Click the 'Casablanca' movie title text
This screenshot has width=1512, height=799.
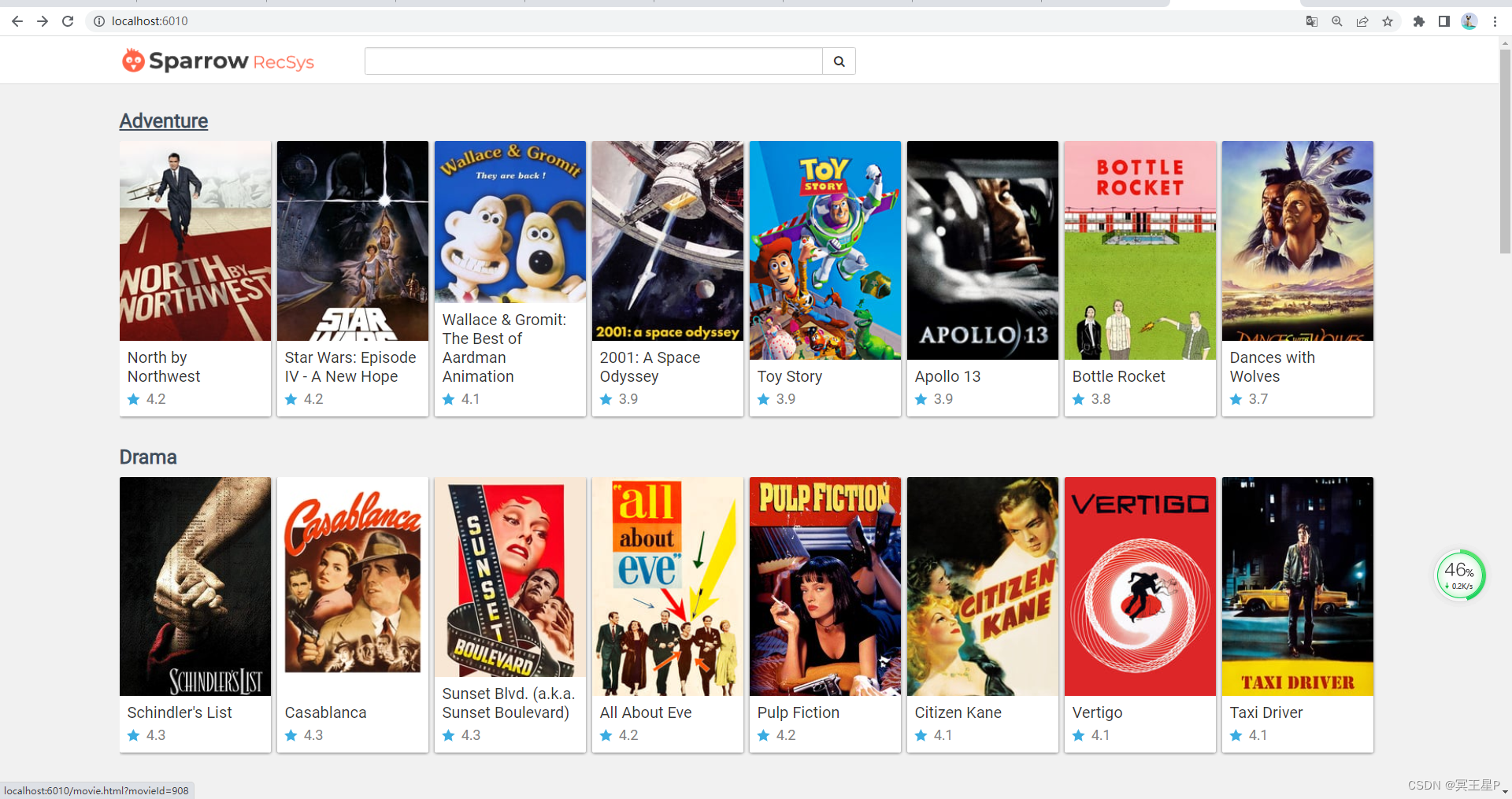tap(326, 712)
